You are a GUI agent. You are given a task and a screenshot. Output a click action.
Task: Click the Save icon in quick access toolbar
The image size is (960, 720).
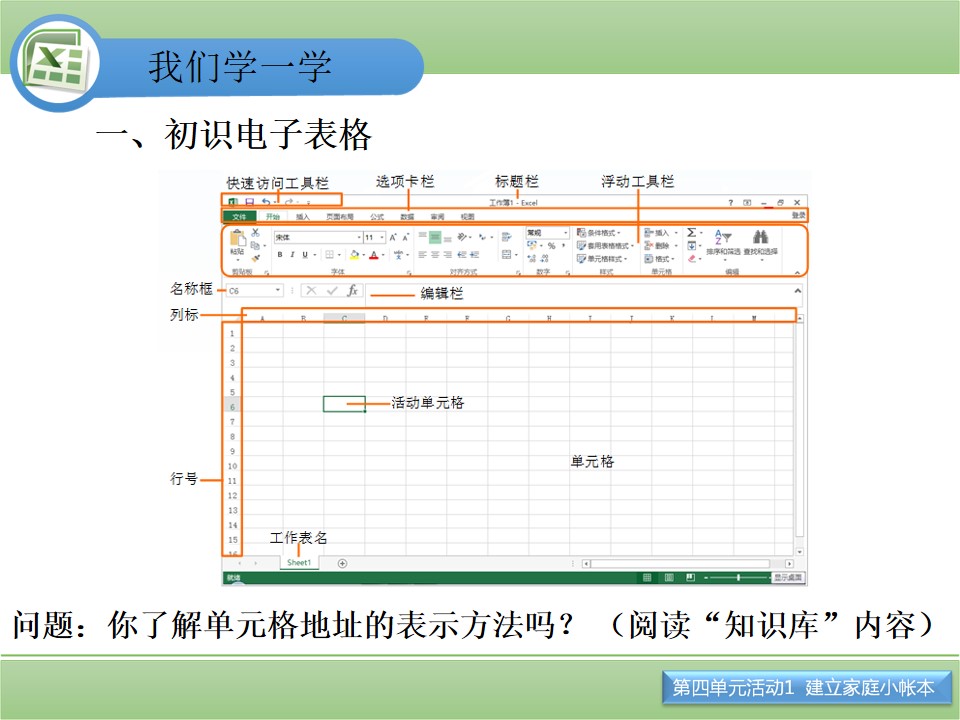tap(249, 201)
